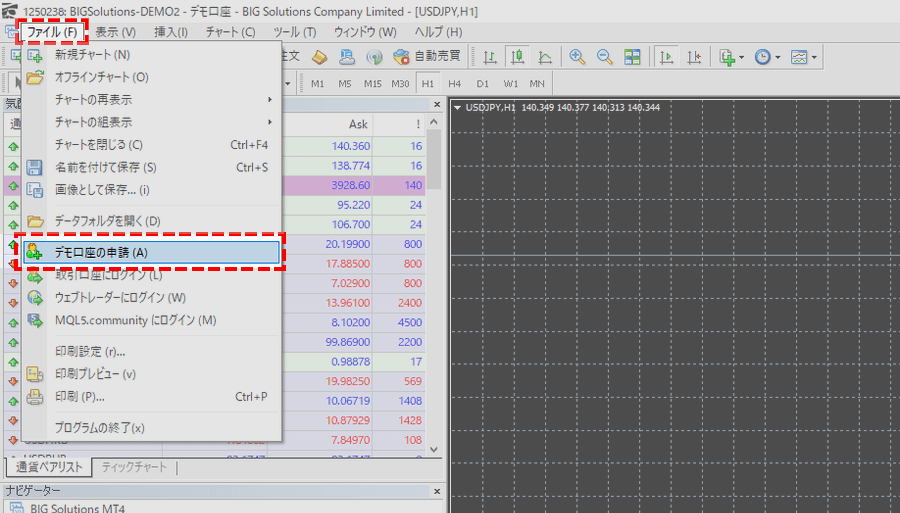Switch to ティックチャート tab

[134, 467]
